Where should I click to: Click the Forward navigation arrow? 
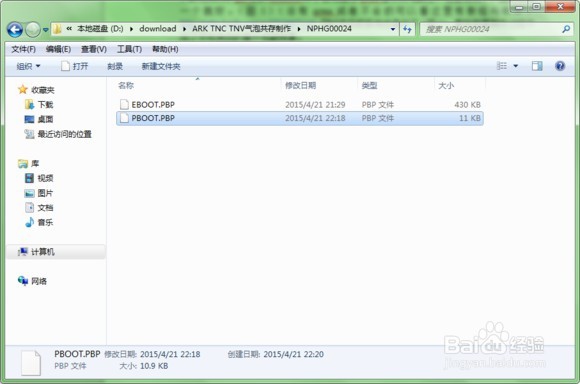[33, 29]
